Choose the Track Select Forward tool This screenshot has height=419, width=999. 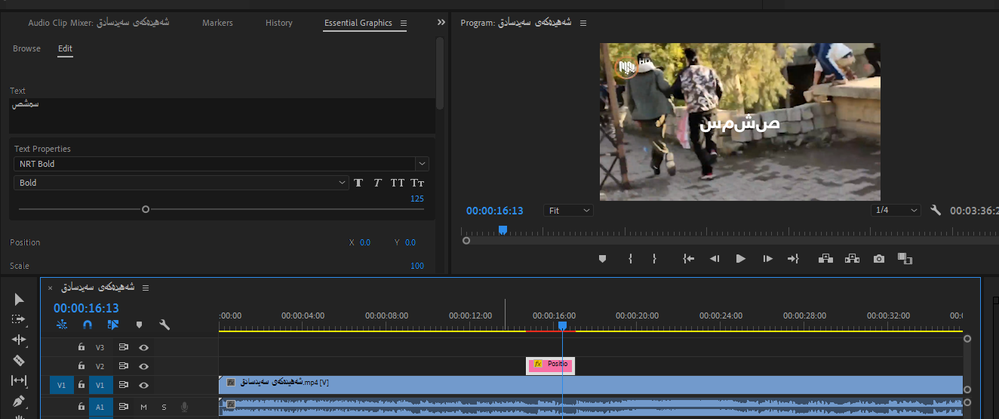click(x=18, y=319)
